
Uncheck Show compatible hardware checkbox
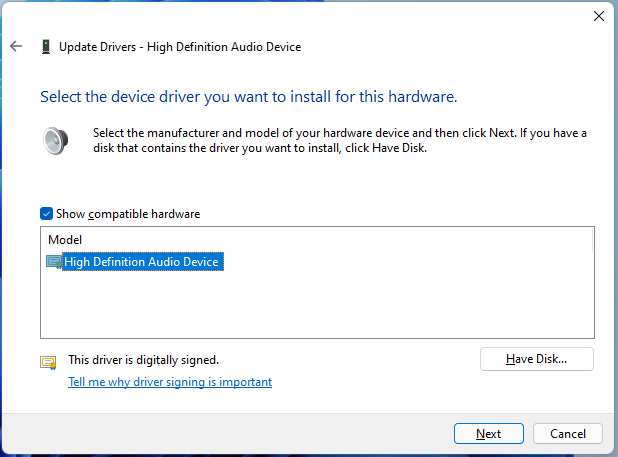[x=47, y=214]
